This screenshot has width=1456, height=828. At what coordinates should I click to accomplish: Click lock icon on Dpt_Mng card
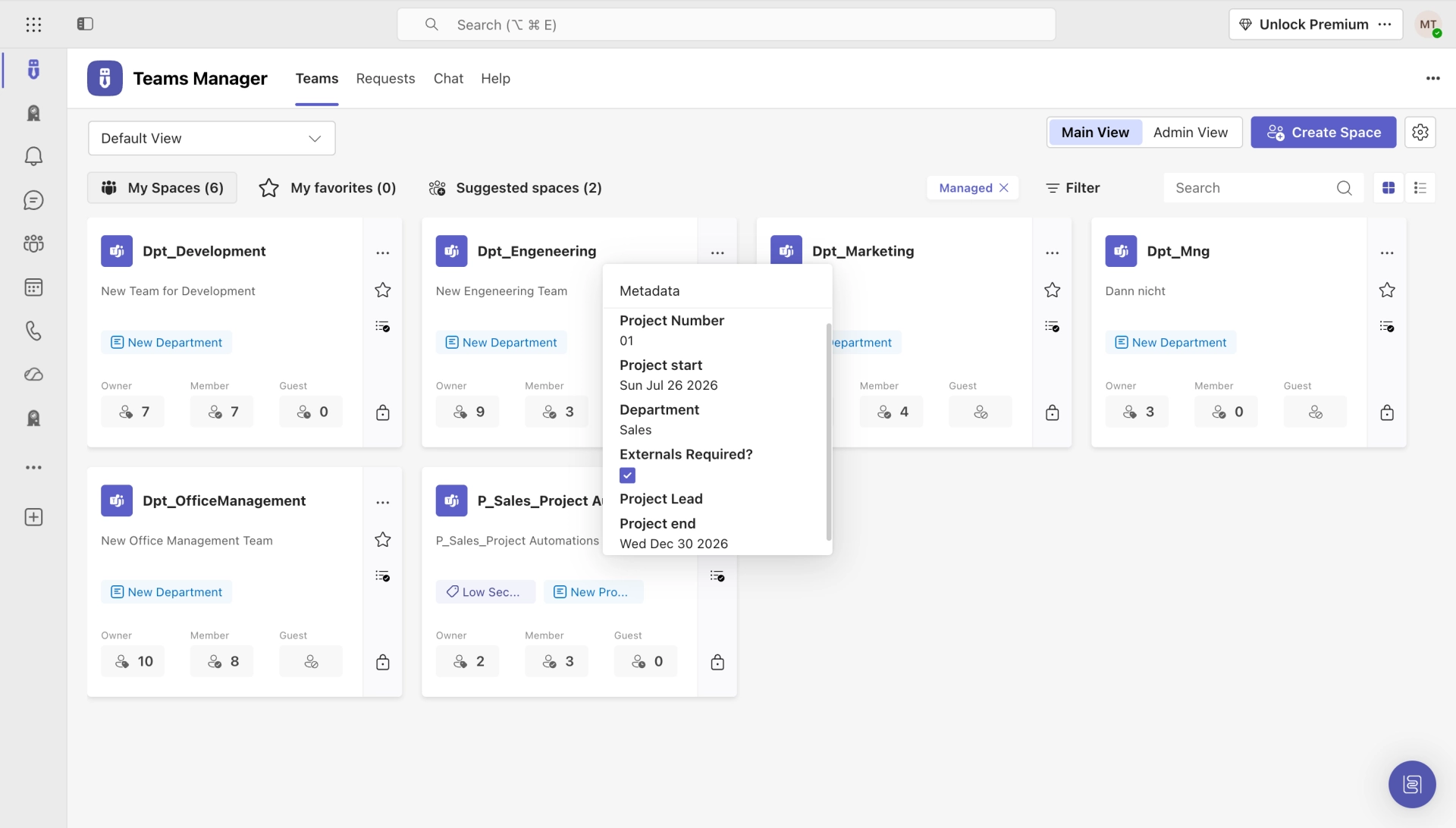point(1387,412)
